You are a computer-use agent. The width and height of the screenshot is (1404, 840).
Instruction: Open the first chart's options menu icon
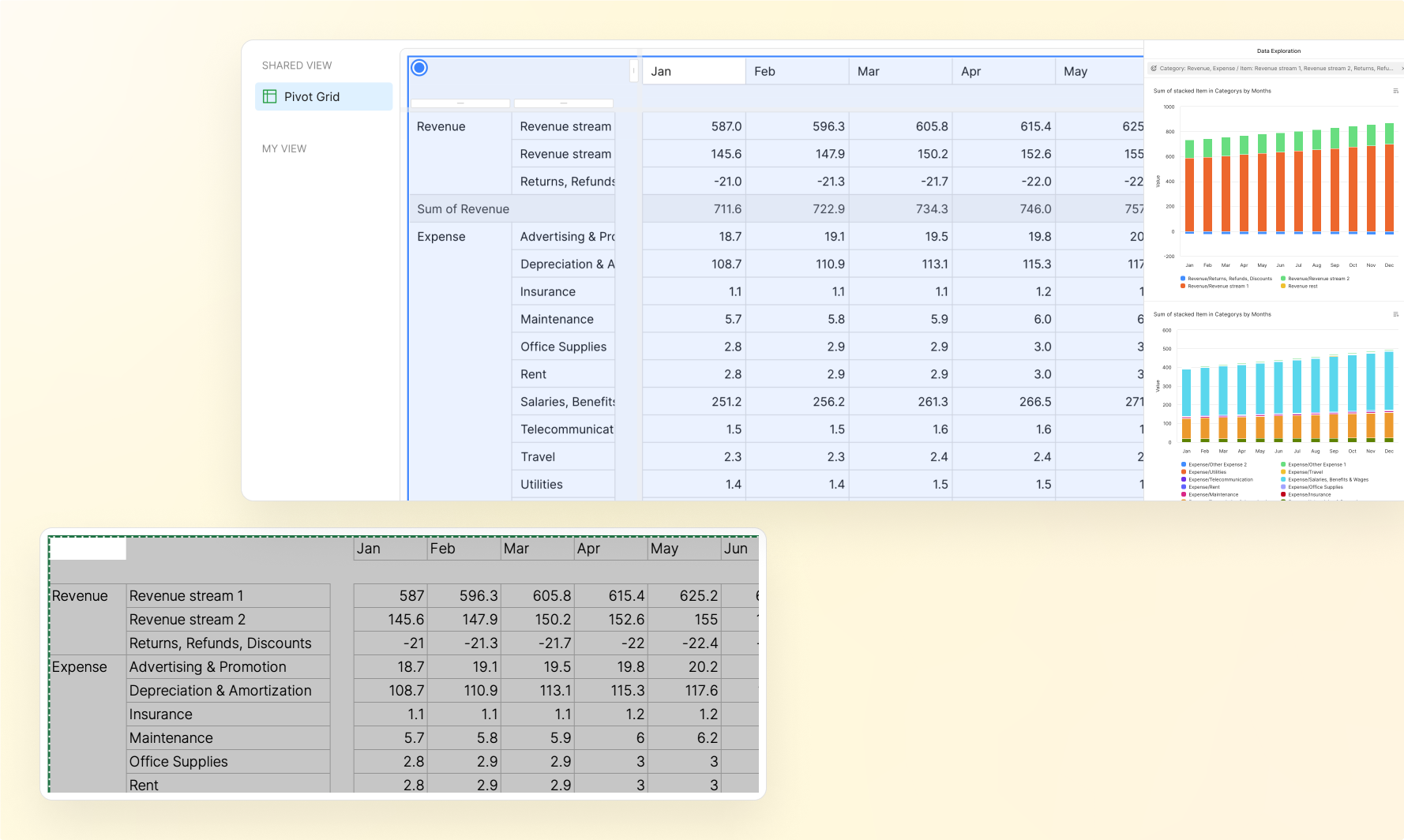click(1395, 91)
